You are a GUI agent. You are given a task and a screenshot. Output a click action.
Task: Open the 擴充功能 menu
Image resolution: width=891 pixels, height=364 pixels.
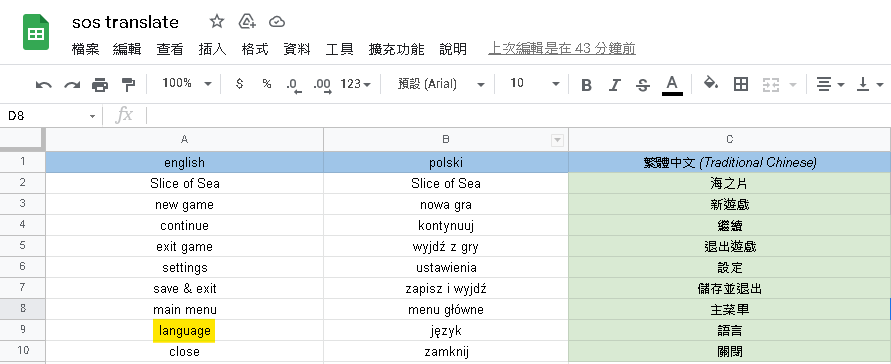click(397, 49)
